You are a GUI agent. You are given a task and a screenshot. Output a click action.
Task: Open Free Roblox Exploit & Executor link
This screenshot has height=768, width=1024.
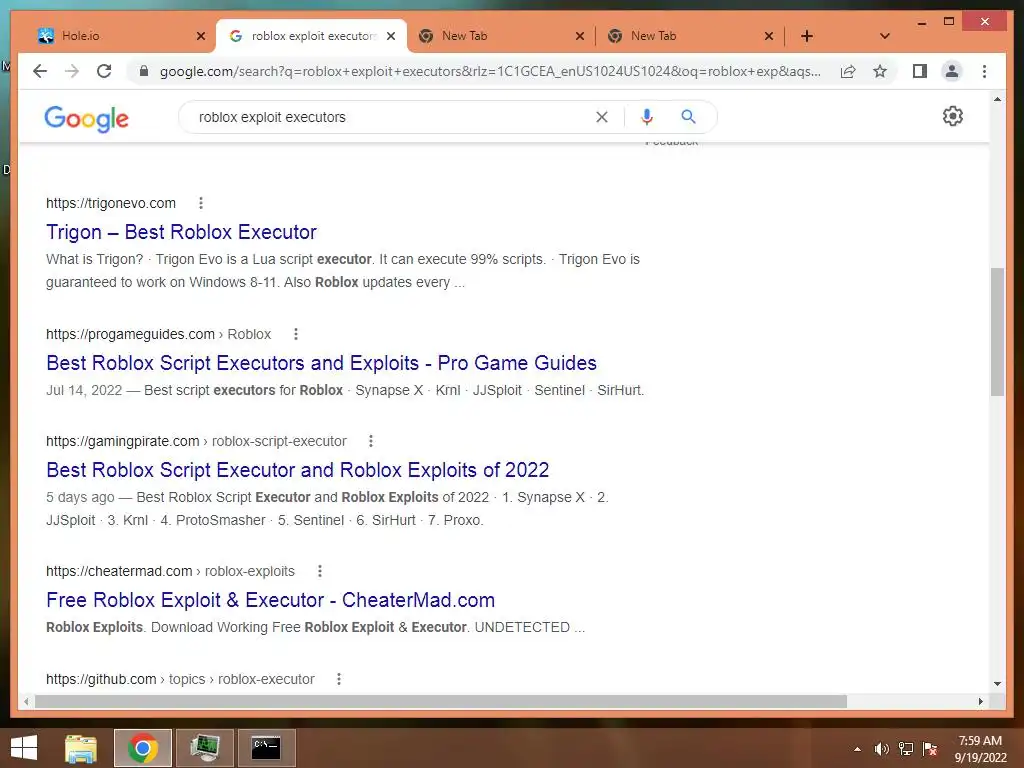[x=270, y=600]
